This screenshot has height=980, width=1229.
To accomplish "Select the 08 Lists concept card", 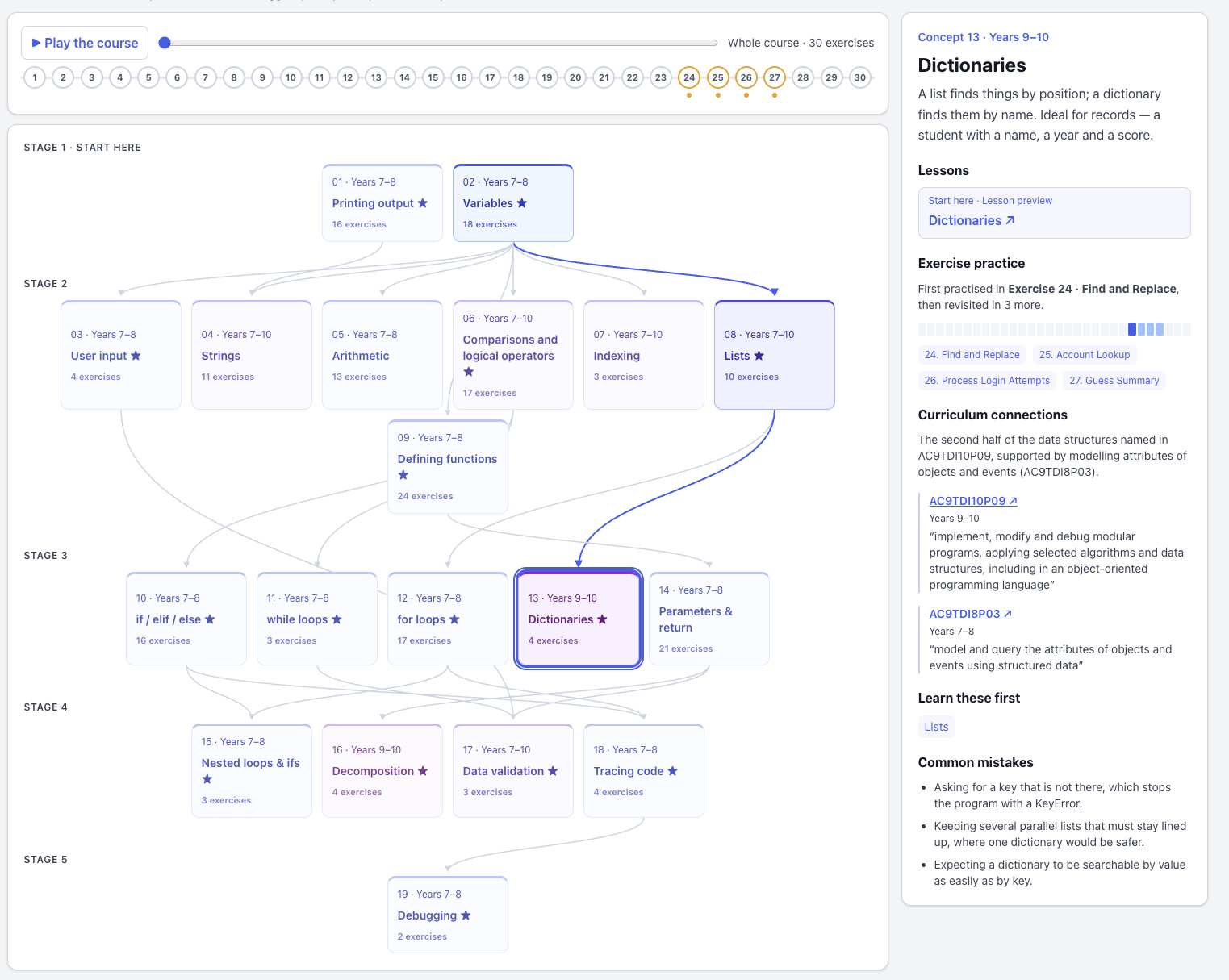I will pos(775,355).
